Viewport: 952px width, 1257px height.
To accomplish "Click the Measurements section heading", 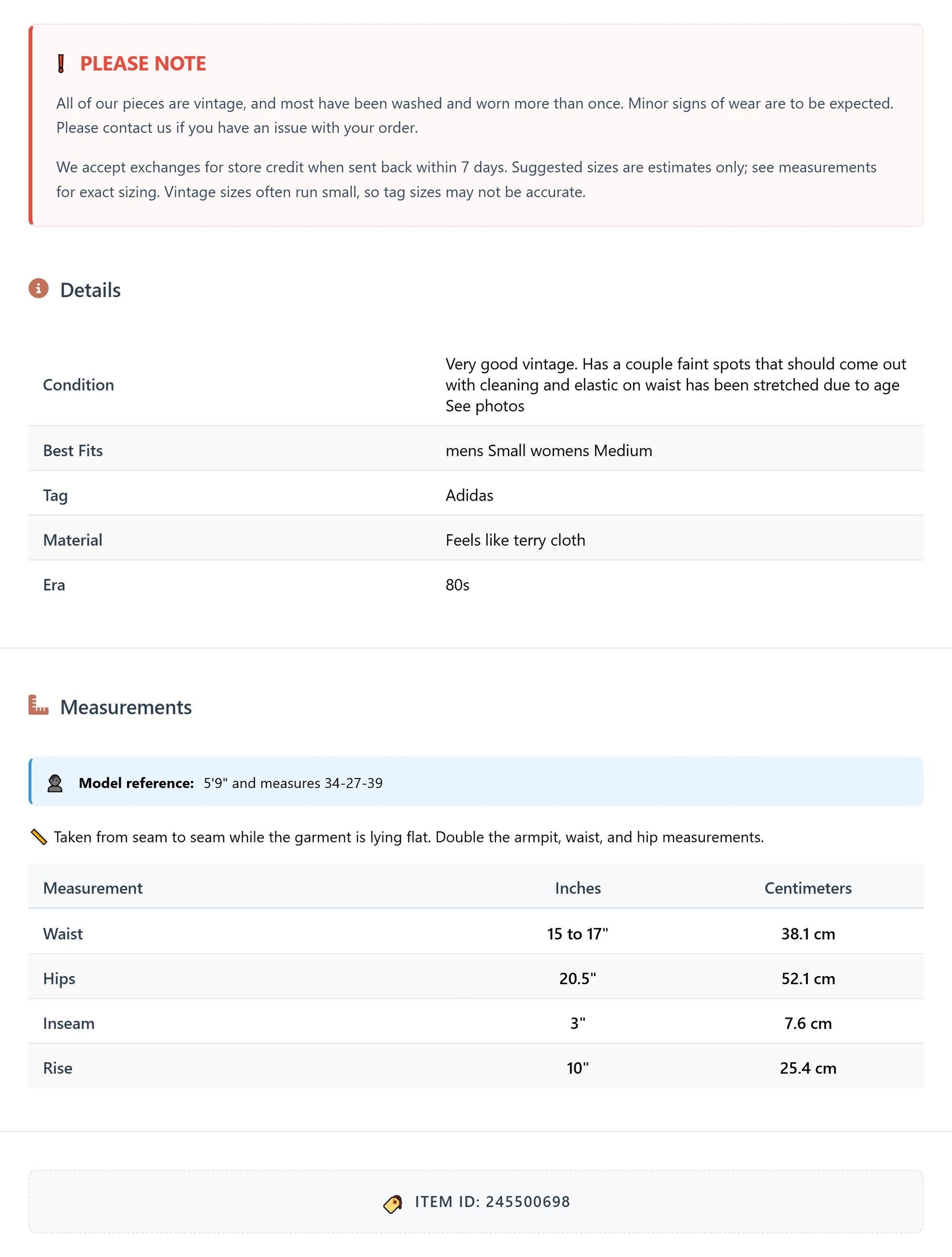I will pyautogui.click(x=126, y=707).
